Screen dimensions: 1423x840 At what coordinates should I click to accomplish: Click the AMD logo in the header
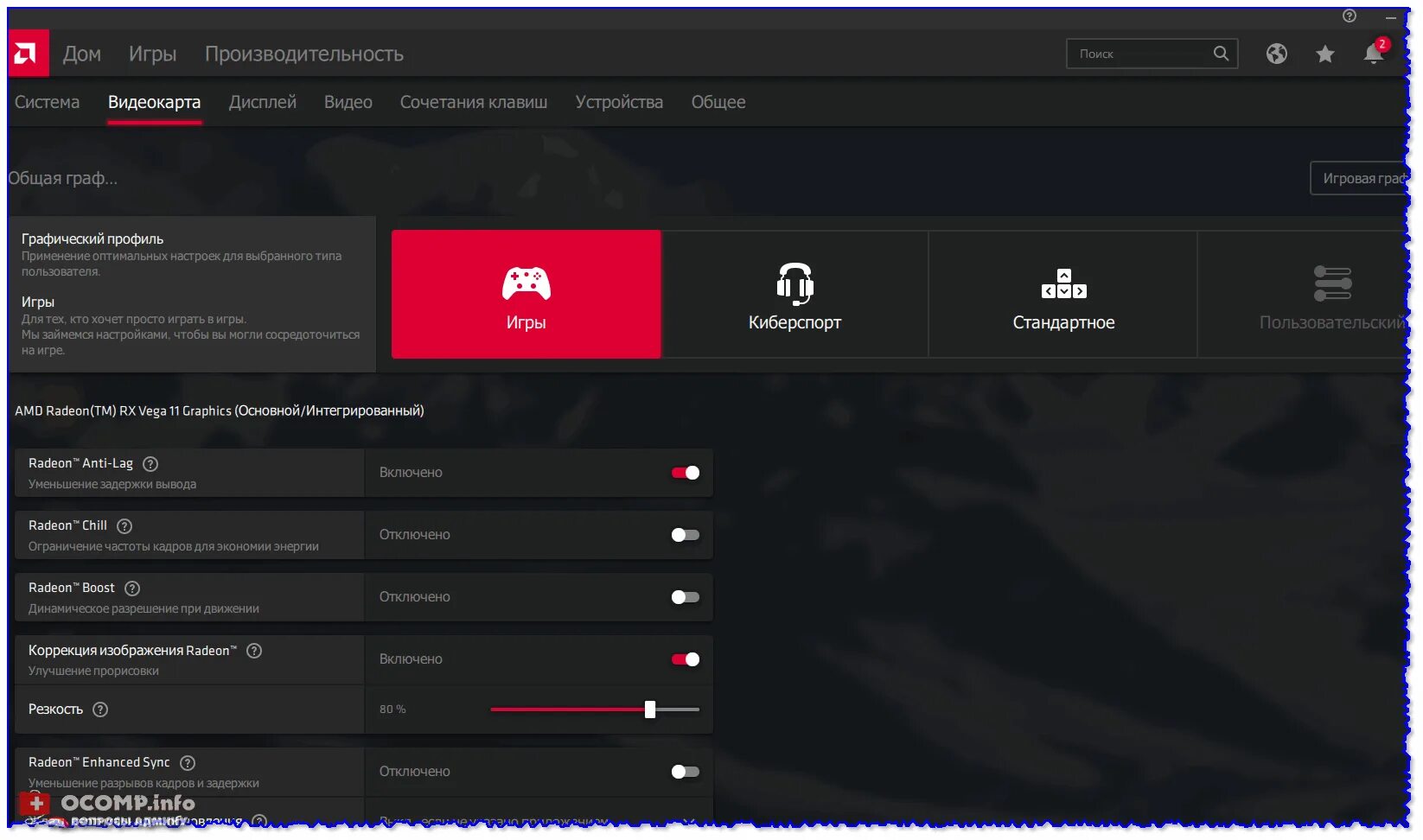pyautogui.click(x=29, y=54)
